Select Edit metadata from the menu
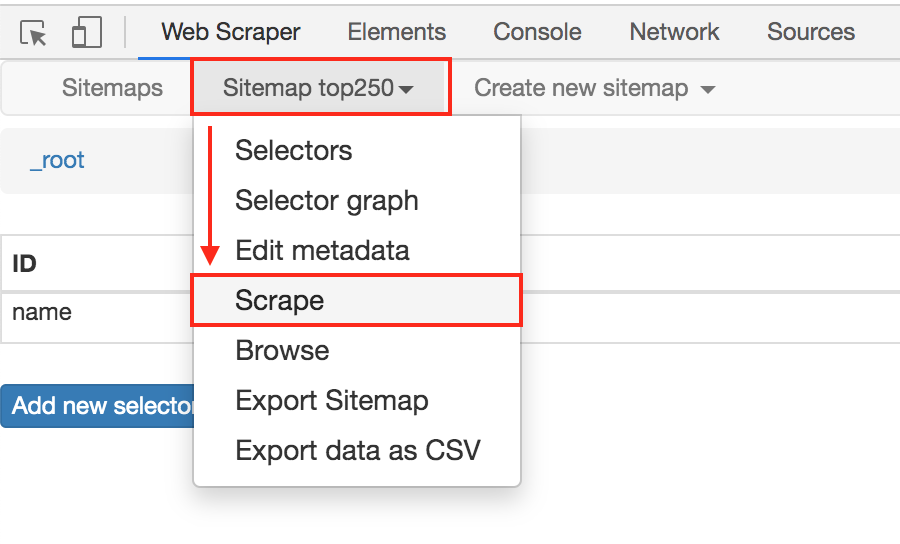Image resolution: width=900 pixels, height=544 pixels. coord(322,251)
